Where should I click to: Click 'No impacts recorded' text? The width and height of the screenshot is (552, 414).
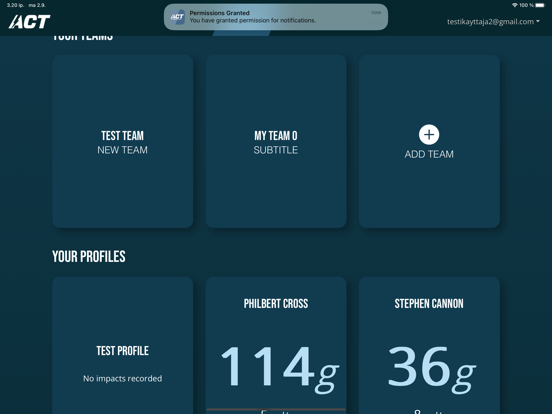123,378
